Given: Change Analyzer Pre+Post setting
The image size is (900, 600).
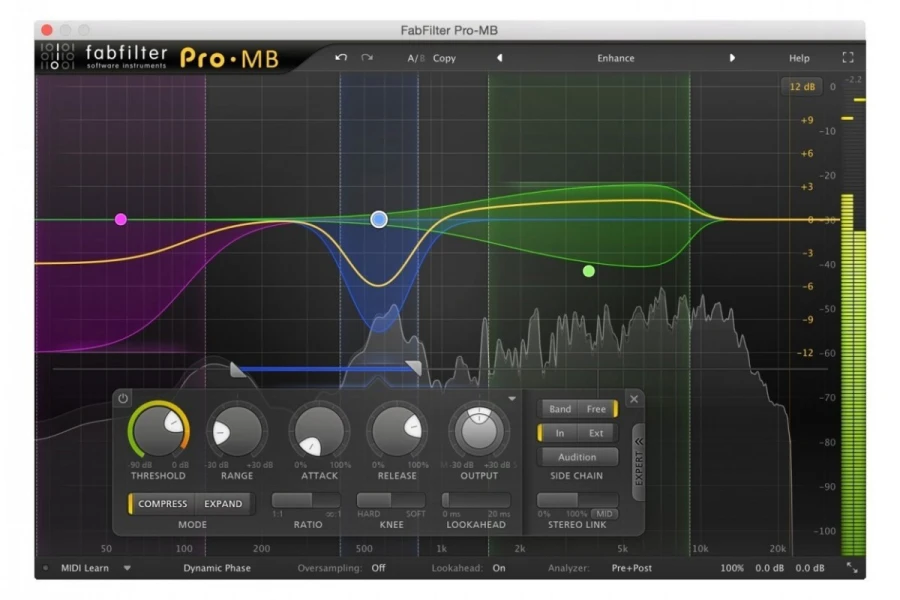Looking at the screenshot, I should click(x=631, y=568).
